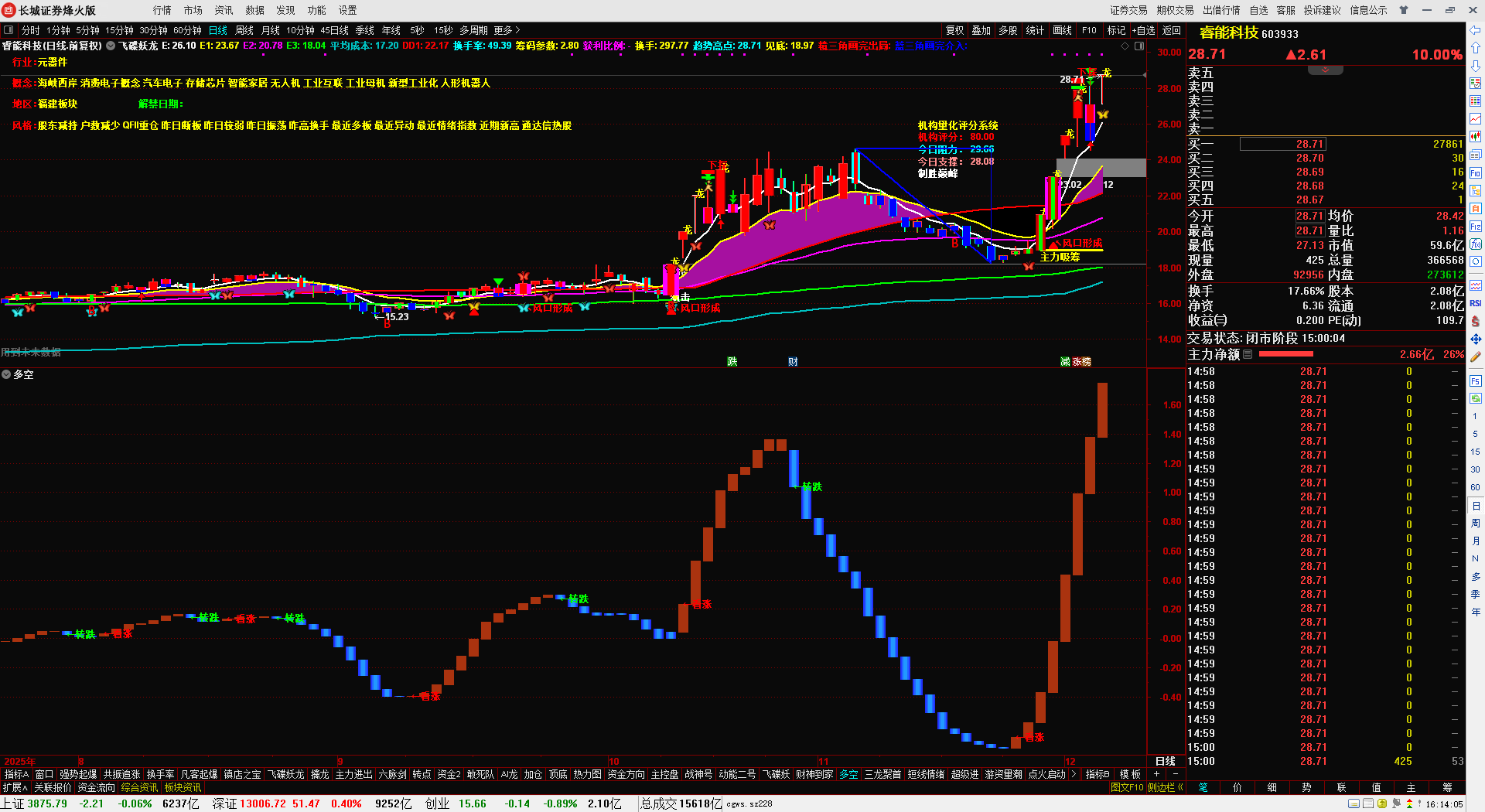This screenshot has height=812, width=1485.
Task: Click the zoom in plus button under 日线
Action: 1156,774
